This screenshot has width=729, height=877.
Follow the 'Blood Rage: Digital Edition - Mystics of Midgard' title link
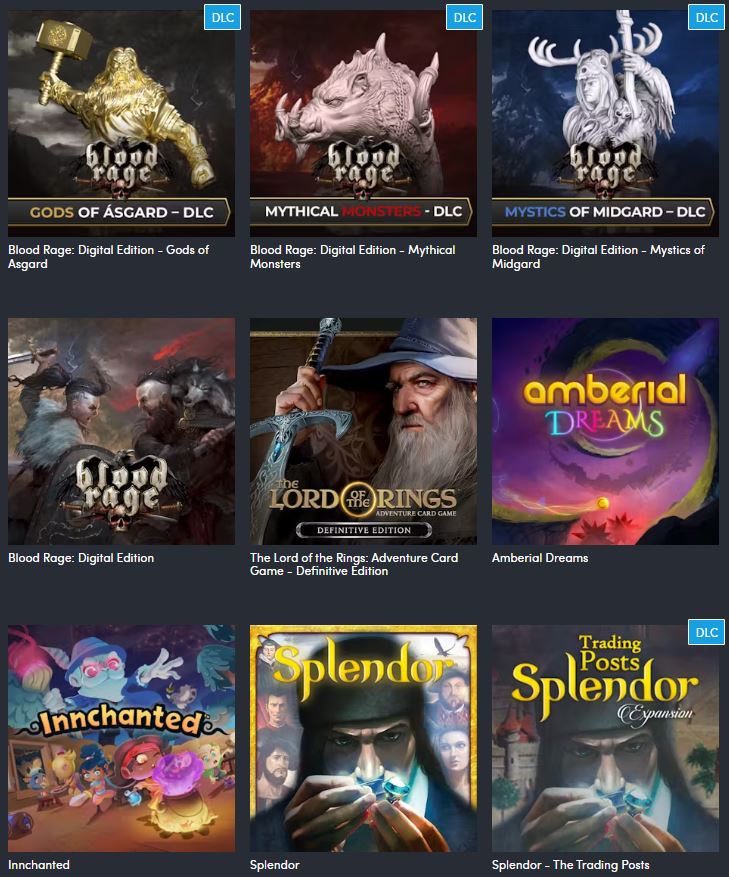(x=598, y=257)
